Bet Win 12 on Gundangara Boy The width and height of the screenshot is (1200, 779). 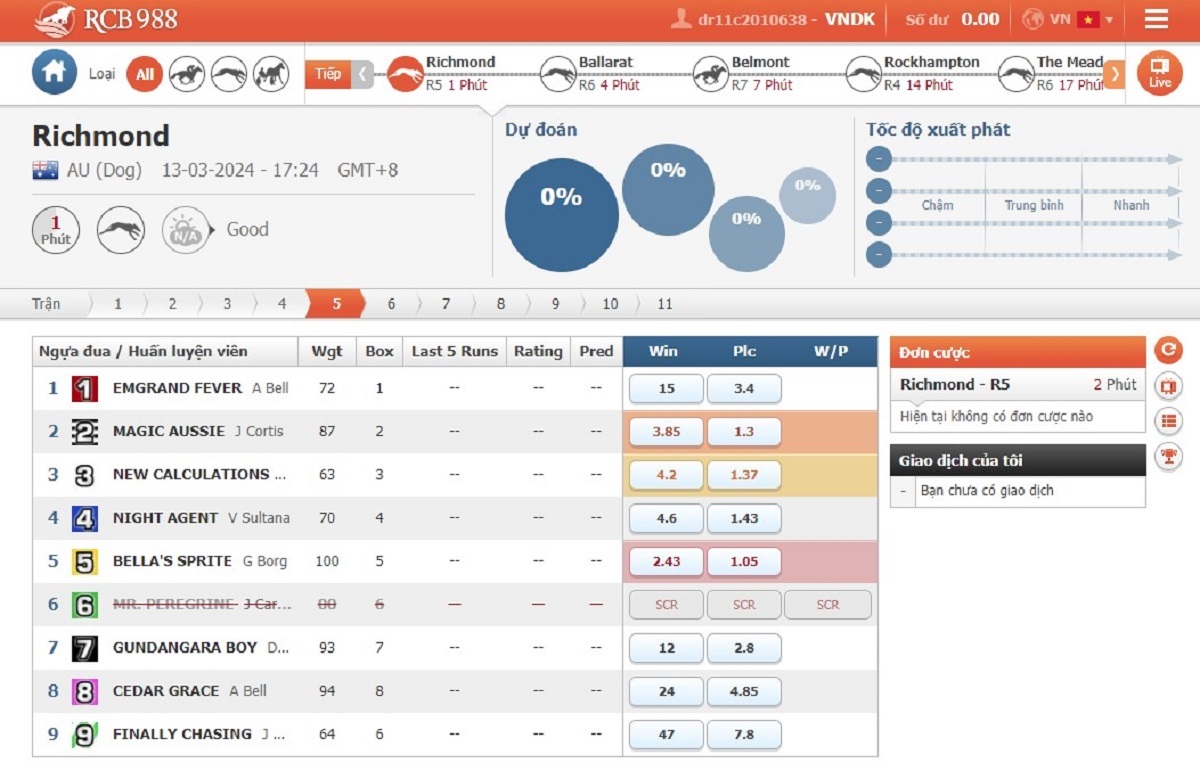(666, 648)
